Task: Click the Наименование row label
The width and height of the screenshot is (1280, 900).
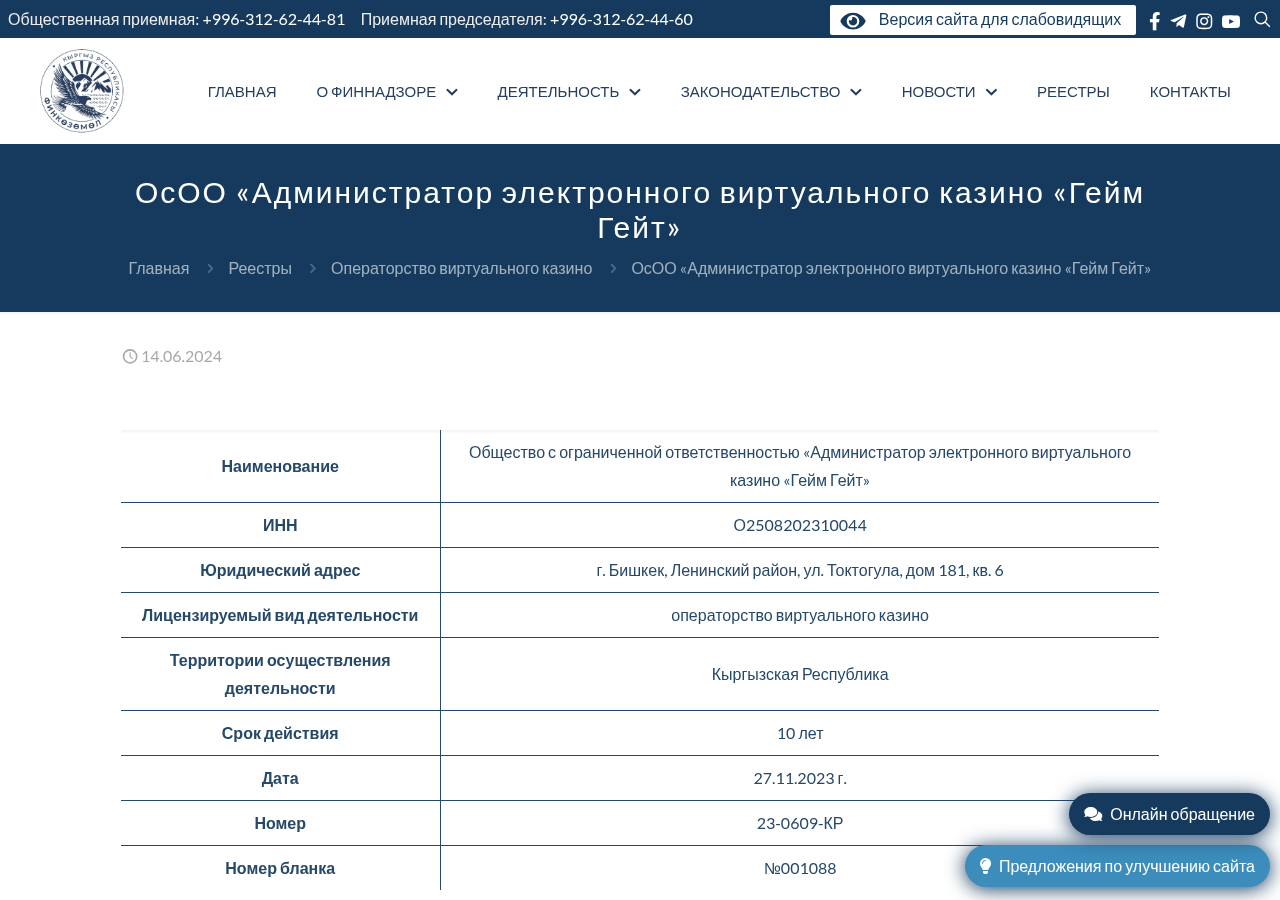Action: [x=280, y=466]
